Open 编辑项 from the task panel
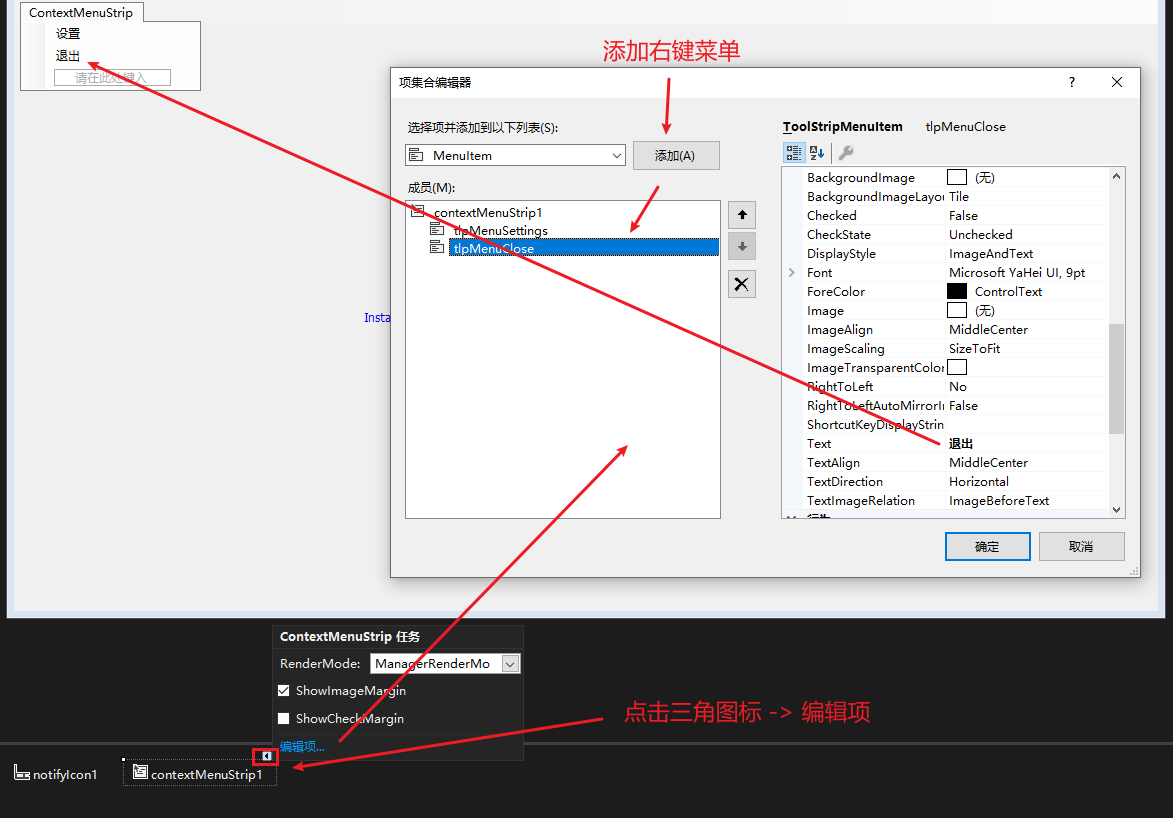 pyautogui.click(x=302, y=745)
